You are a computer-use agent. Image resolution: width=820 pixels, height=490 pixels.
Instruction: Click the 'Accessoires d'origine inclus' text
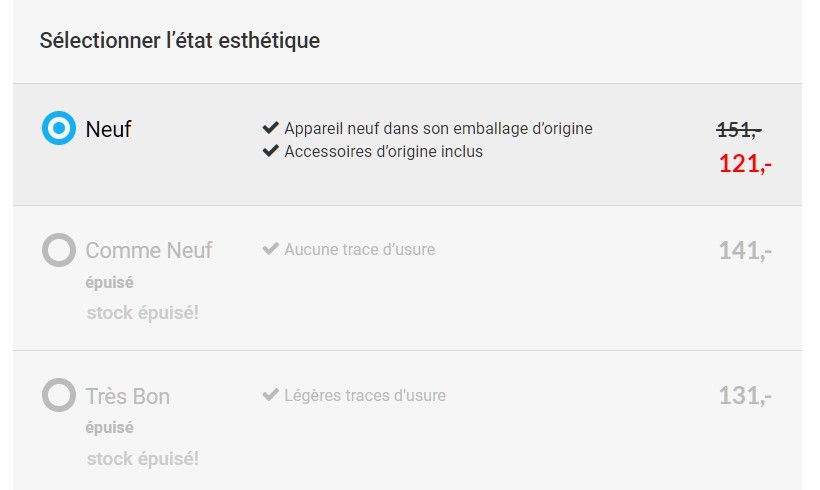(383, 152)
